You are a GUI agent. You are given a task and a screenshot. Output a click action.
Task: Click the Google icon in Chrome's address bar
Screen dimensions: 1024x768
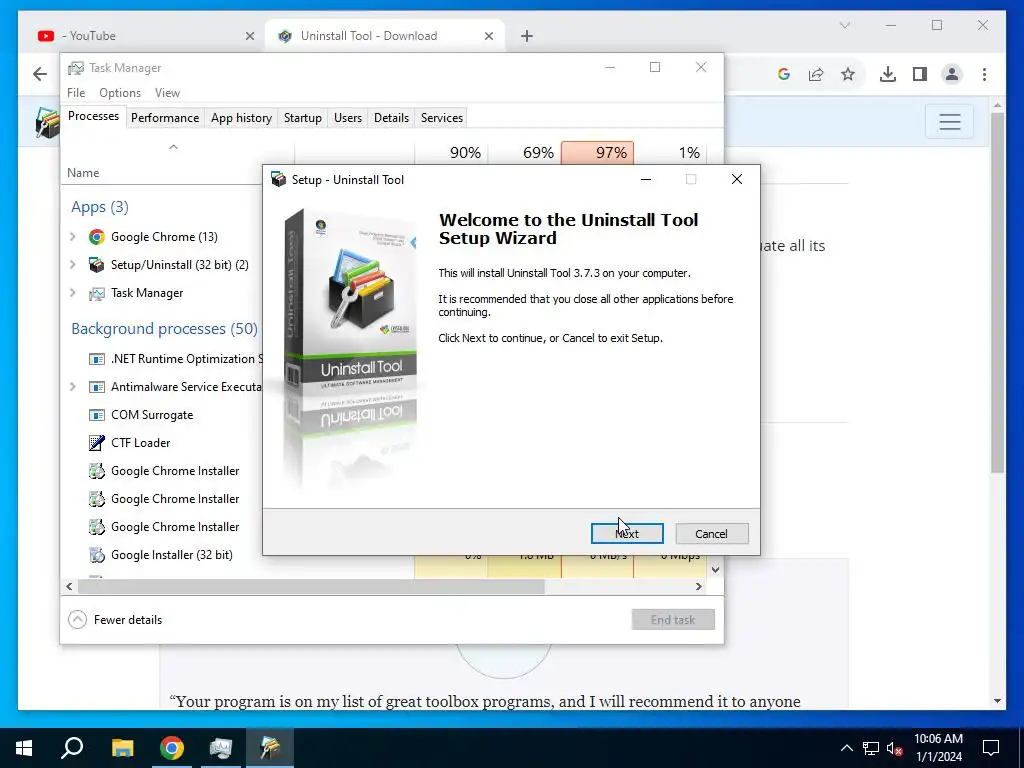pyautogui.click(x=784, y=74)
